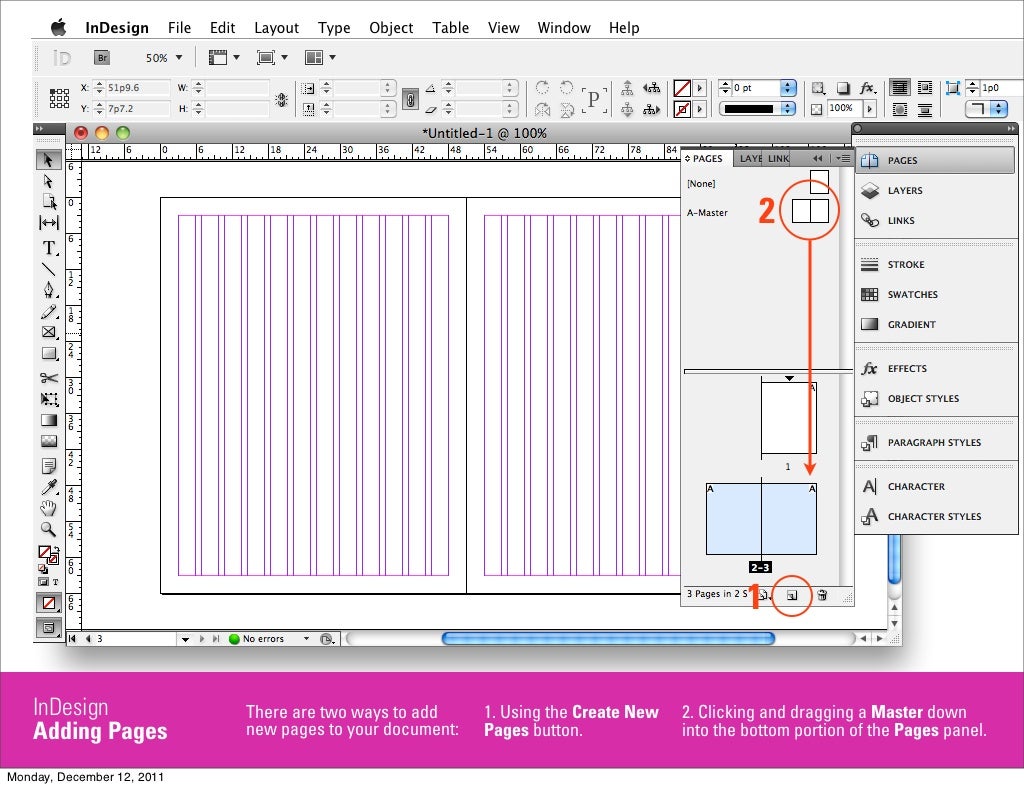Click the Create New Page button
Image resolution: width=1024 pixels, height=788 pixels.
[x=792, y=595]
